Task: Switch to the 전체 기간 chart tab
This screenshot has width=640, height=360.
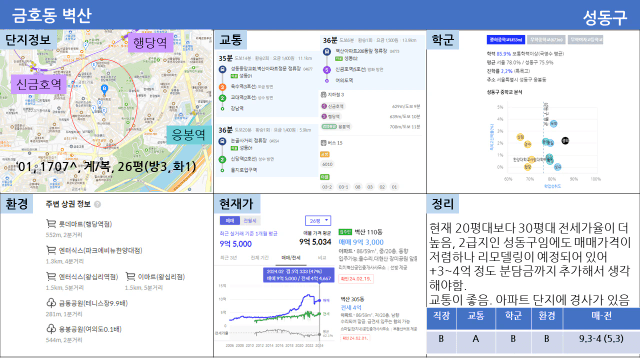Action: [x=260, y=258]
